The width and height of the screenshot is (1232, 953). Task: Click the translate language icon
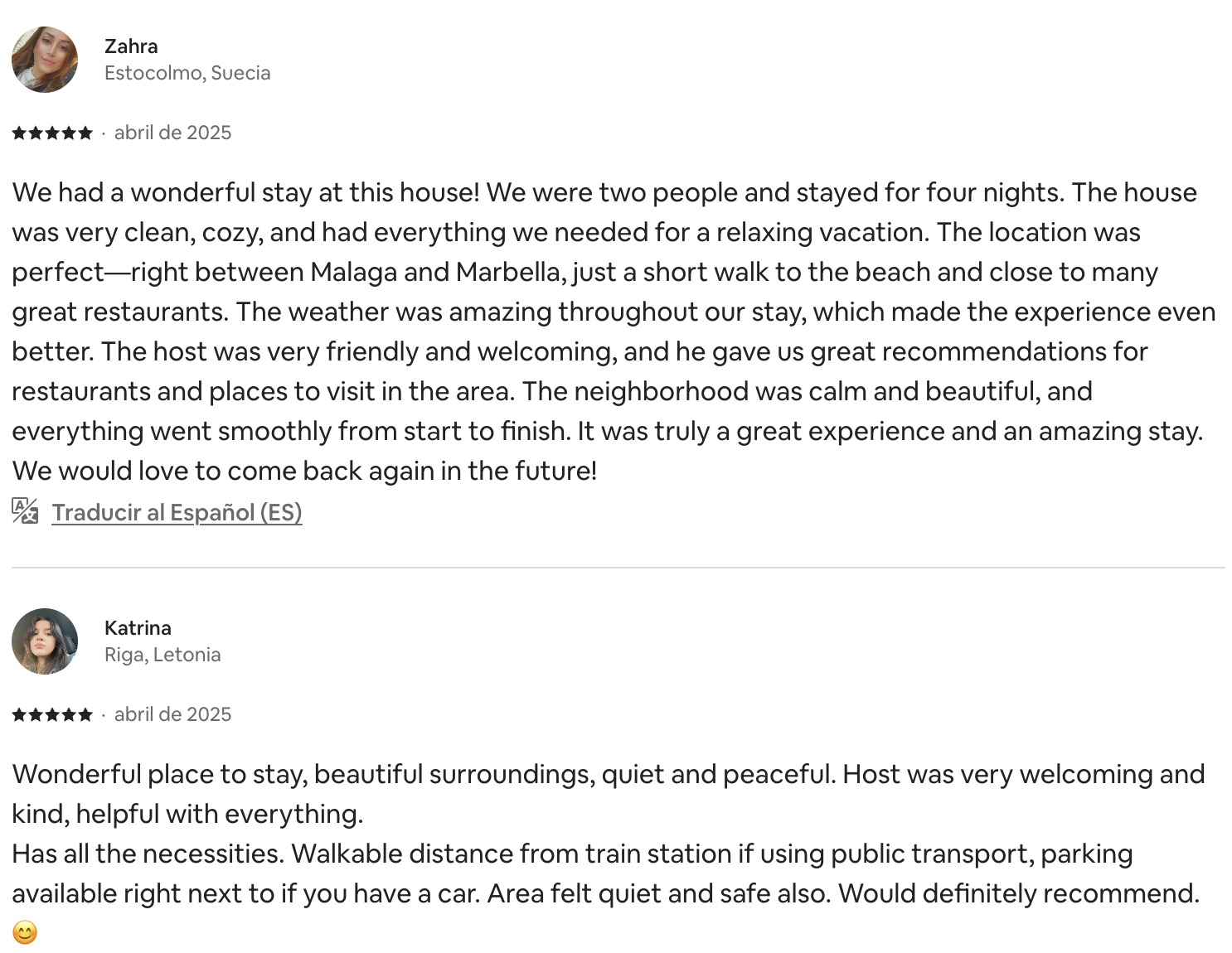pyautogui.click(x=25, y=511)
